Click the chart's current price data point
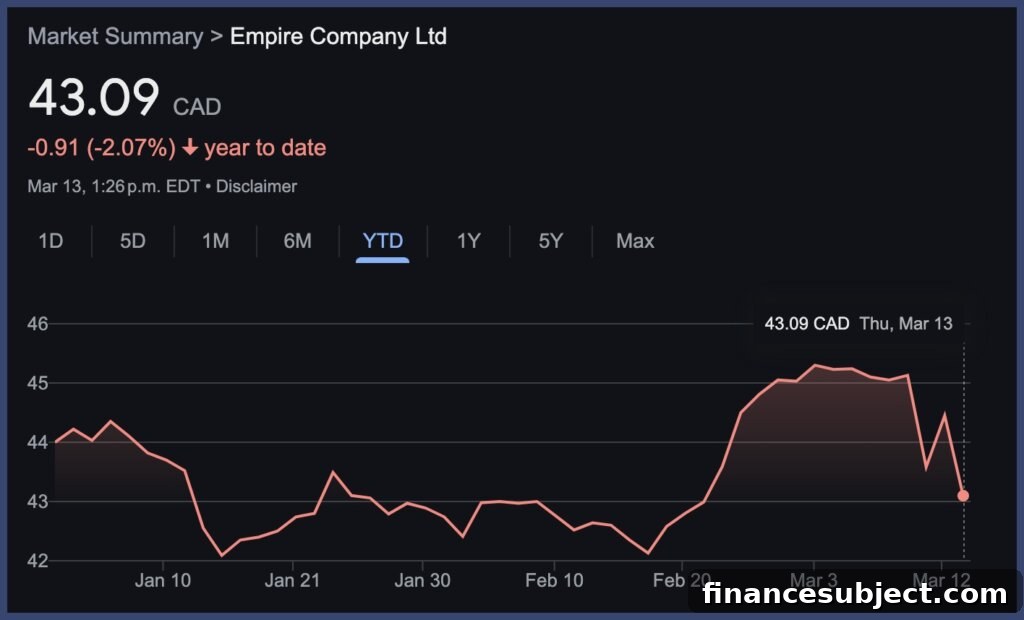Screen dimensions: 1024x620 (x=963, y=496)
